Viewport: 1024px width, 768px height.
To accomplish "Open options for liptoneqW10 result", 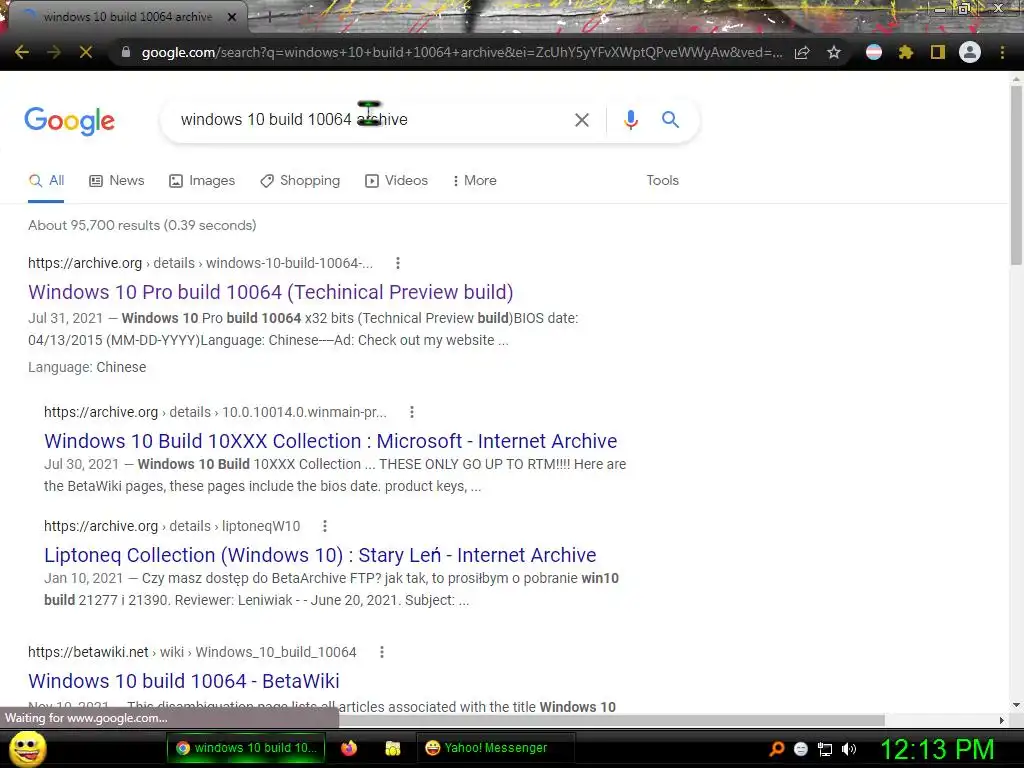I will click(x=325, y=526).
